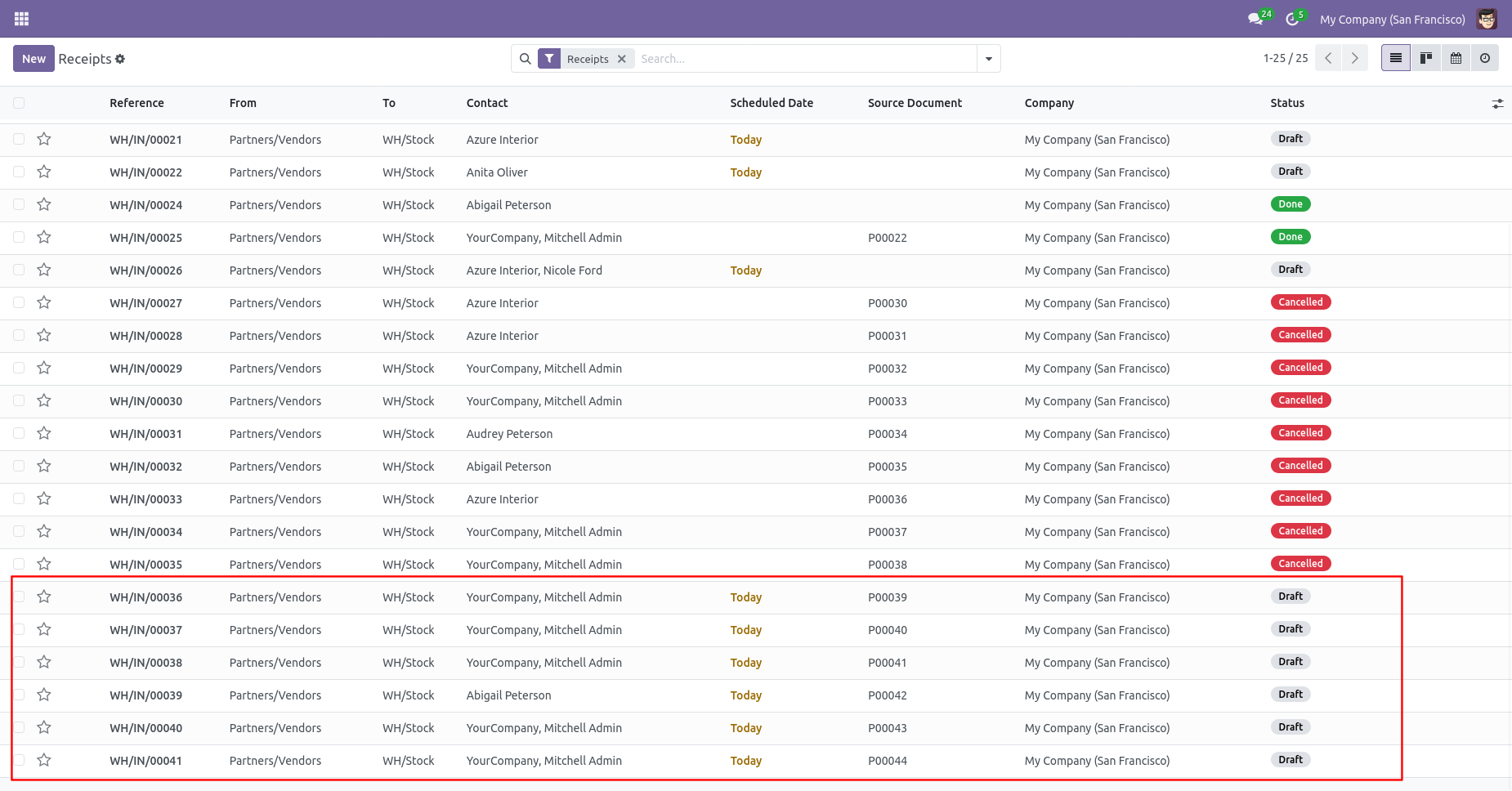Switch to activity view
Screen dimensions: 1512x791
point(1485,58)
